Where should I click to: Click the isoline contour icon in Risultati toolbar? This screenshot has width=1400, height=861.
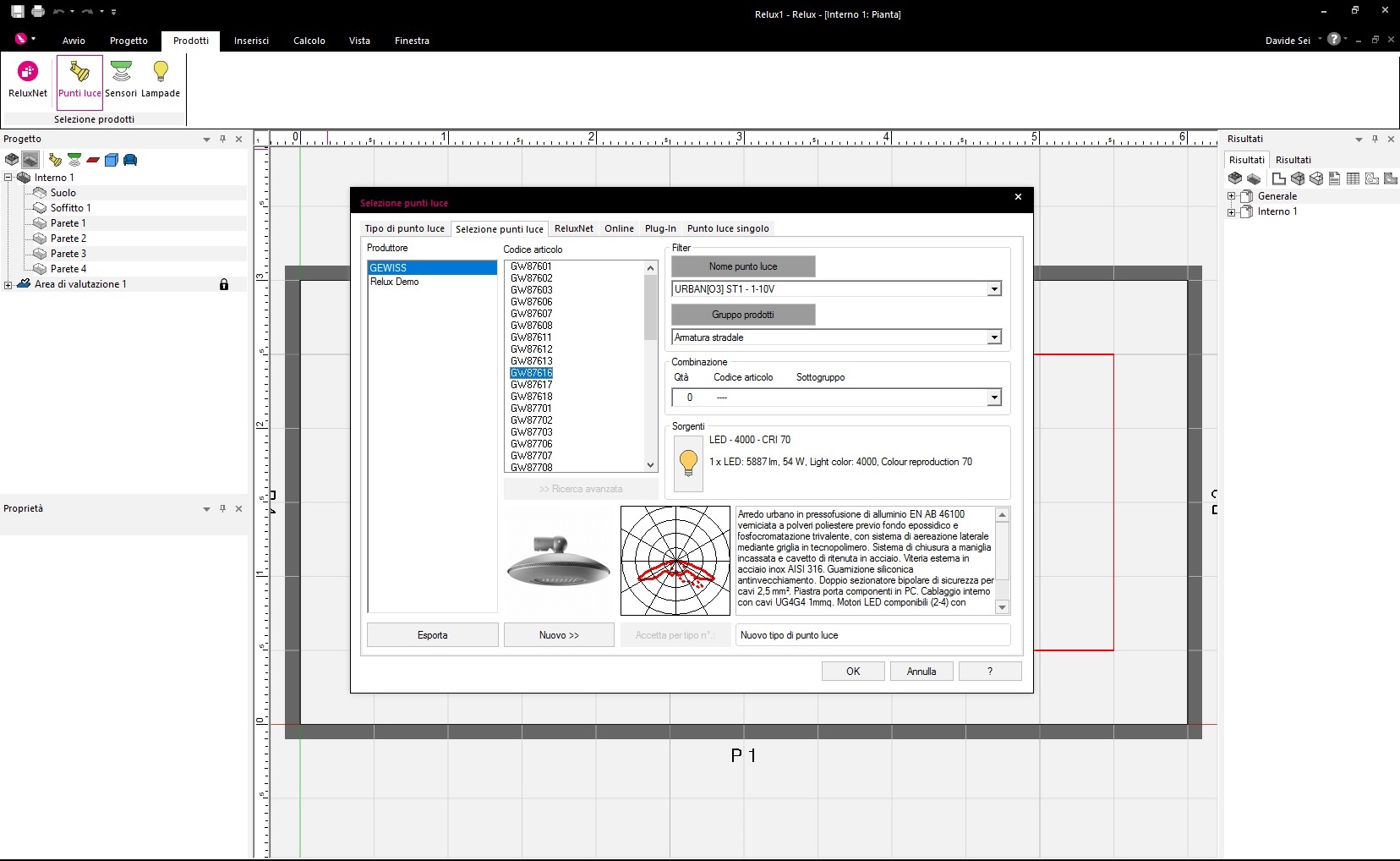[1372, 178]
